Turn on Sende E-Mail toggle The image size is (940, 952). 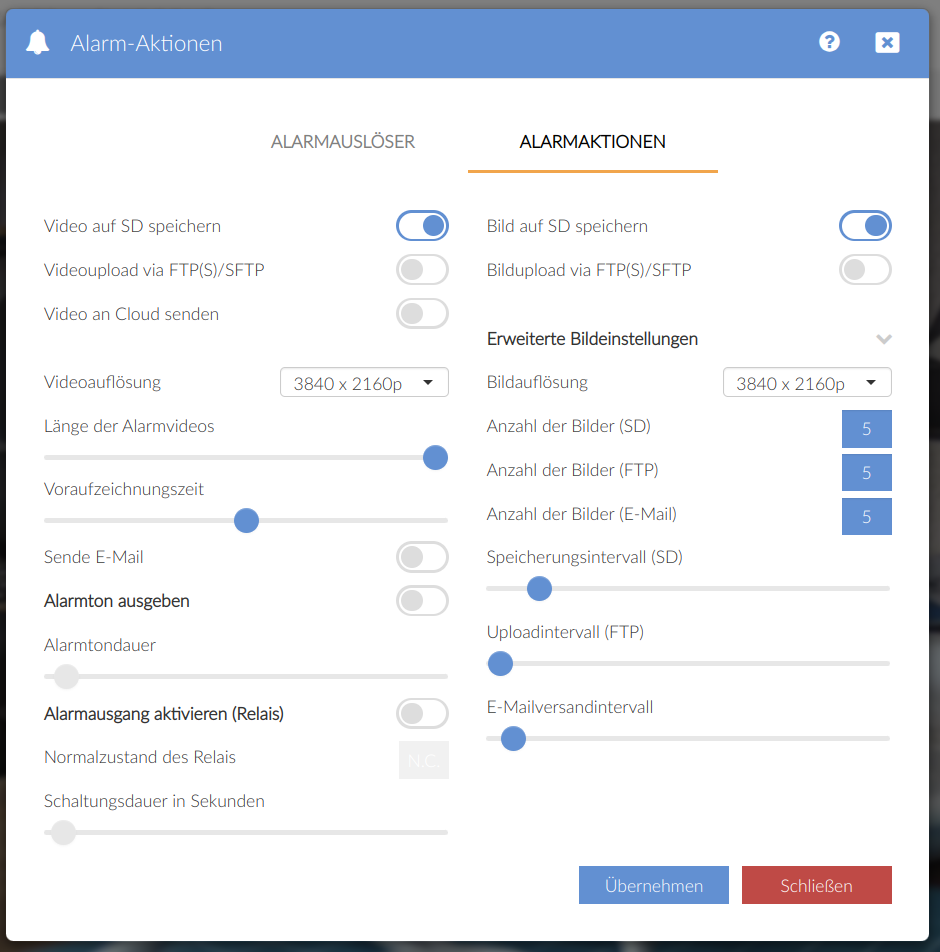tap(422, 557)
